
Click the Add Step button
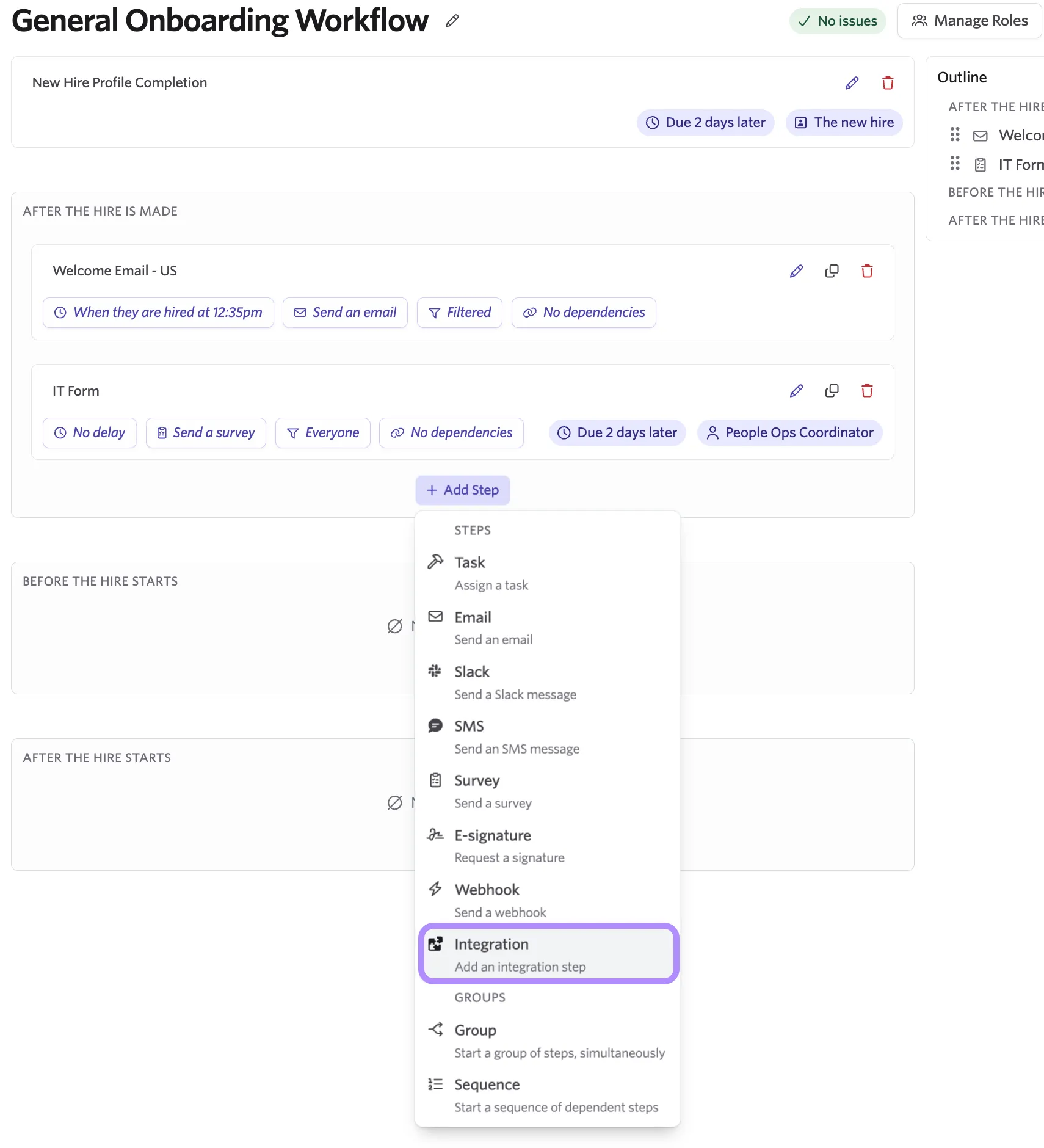pyautogui.click(x=463, y=490)
